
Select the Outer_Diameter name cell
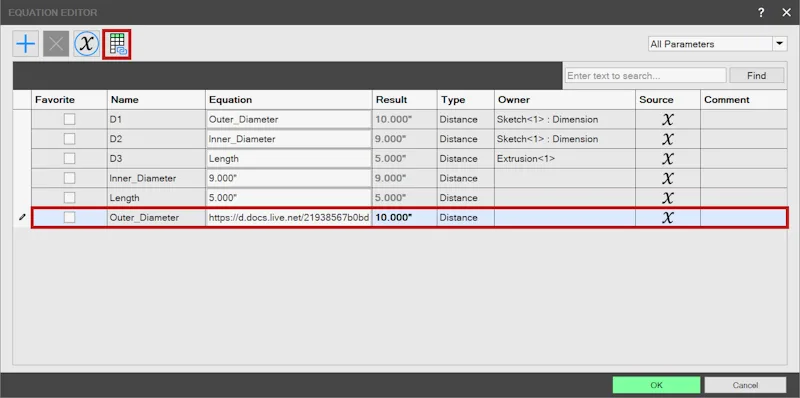click(157, 217)
